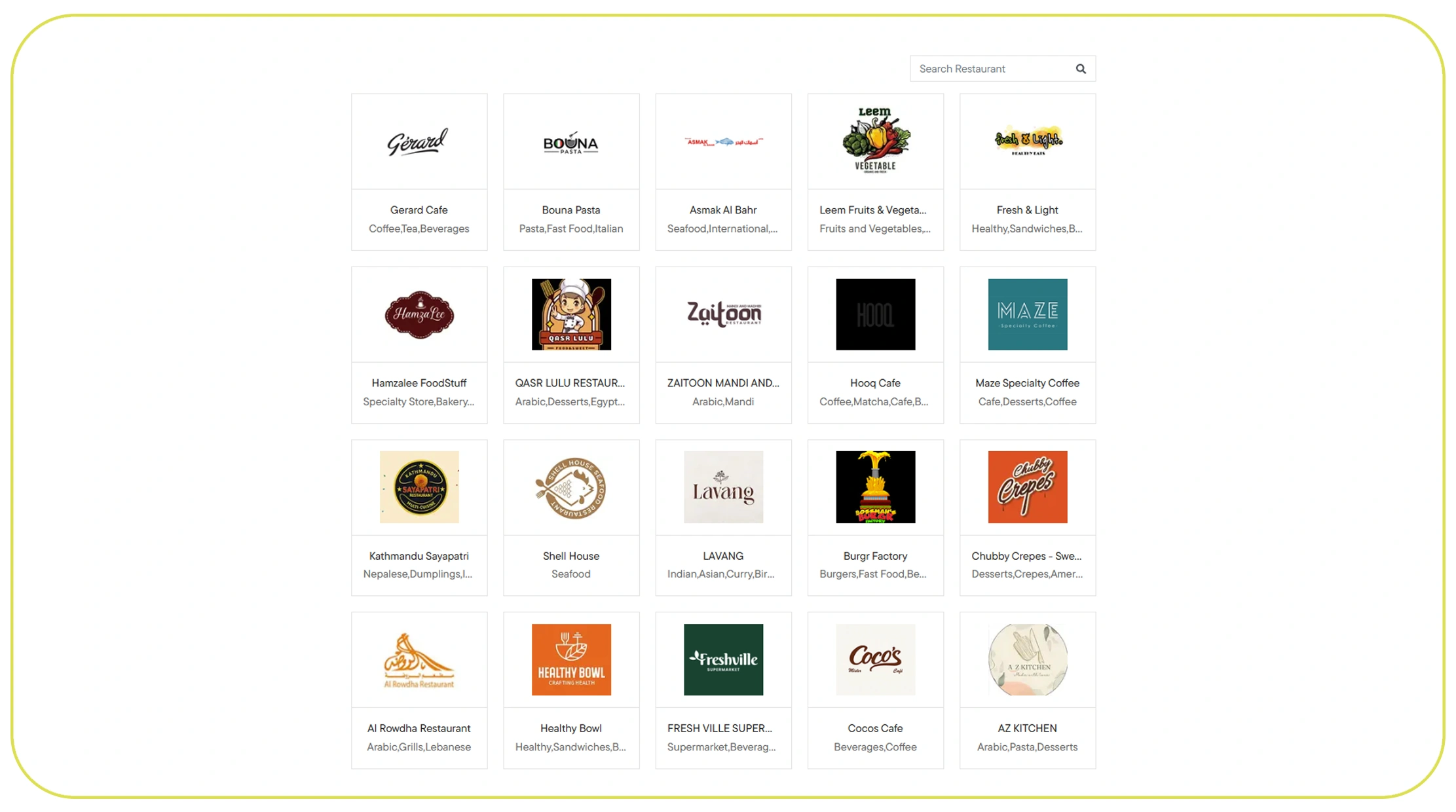Open the Chubby Crepes orange logo
The image size is (1456, 812).
pyautogui.click(x=1027, y=487)
